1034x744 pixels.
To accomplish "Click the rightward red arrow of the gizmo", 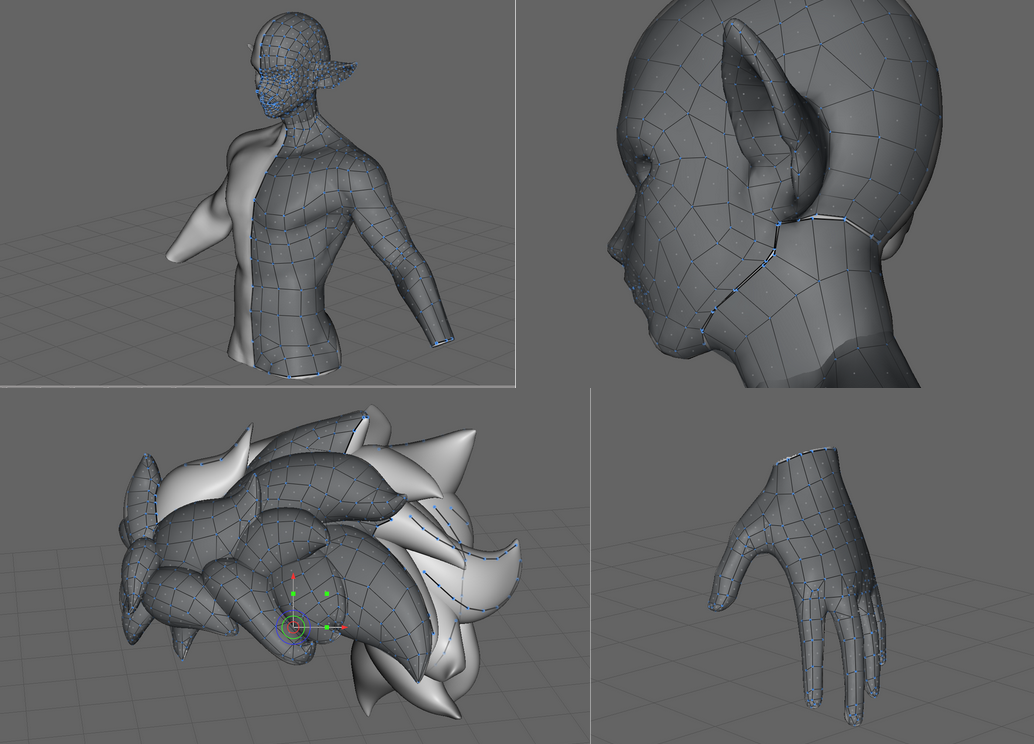I will click(342, 628).
